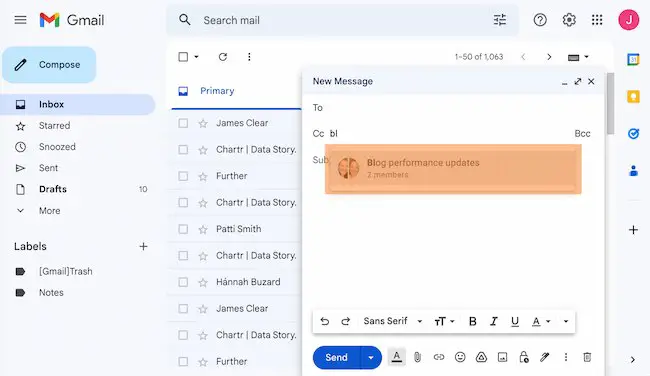Open the Settings gear icon
The height and width of the screenshot is (376, 650).
coord(569,20)
